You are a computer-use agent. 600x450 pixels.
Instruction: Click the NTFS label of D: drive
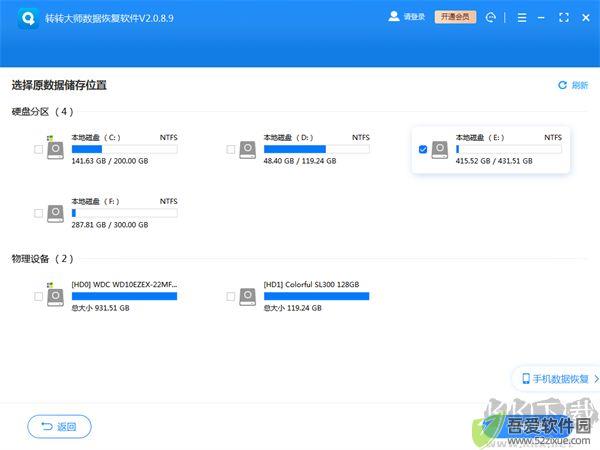[361, 137]
